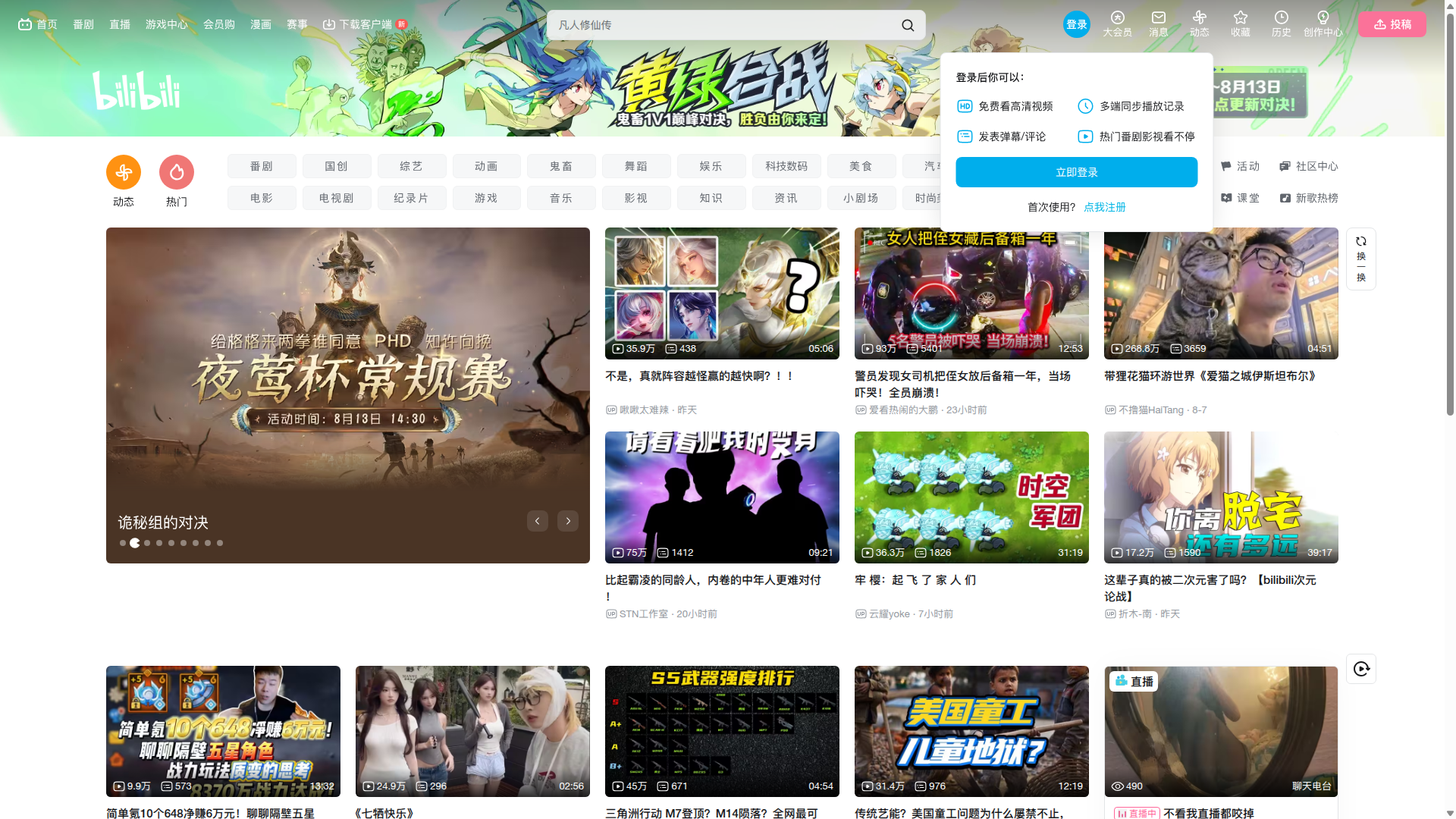Click the 发表弹幕/评论 icon
1456x819 pixels.
[x=965, y=136]
